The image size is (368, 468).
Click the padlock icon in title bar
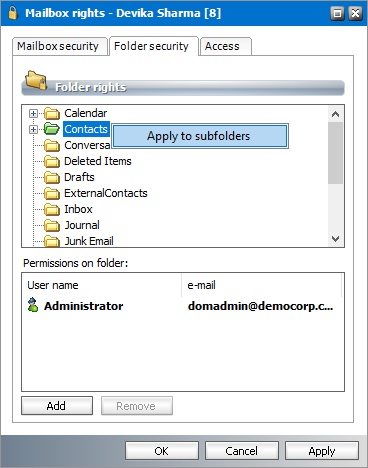pos(13,13)
